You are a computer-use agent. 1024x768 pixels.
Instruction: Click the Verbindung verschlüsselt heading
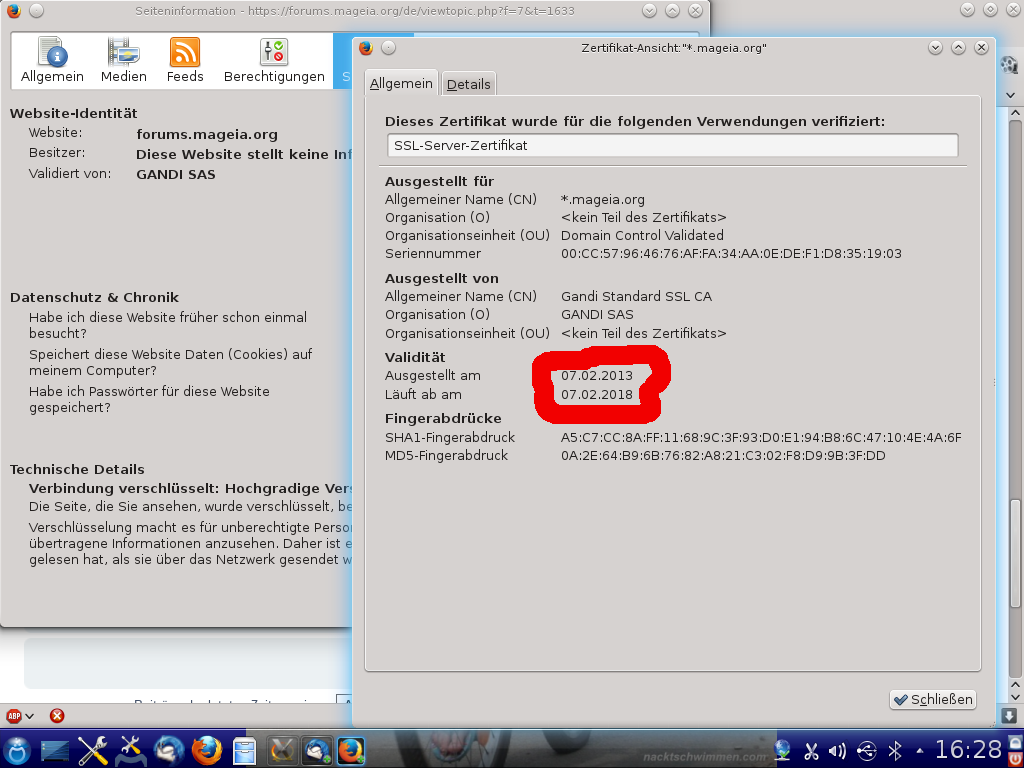(x=190, y=488)
